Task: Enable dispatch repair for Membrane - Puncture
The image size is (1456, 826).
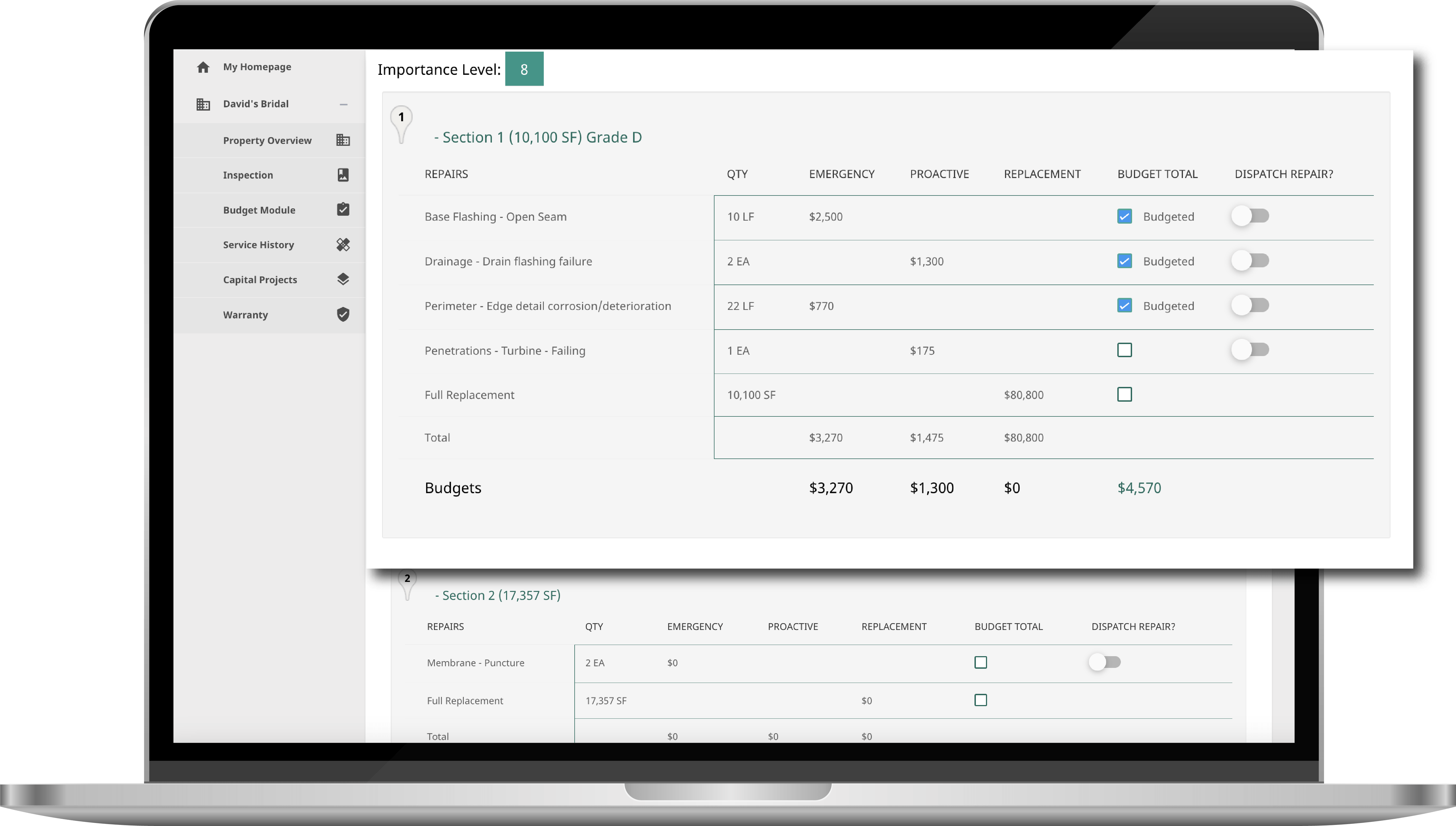Action: click(x=1104, y=662)
